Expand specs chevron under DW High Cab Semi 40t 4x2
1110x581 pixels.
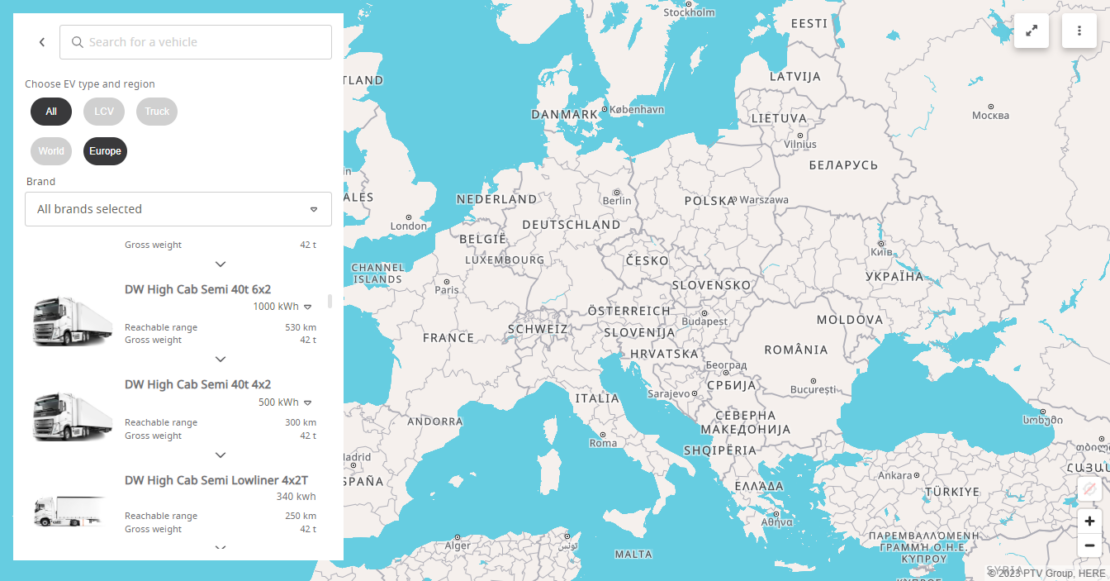point(220,455)
